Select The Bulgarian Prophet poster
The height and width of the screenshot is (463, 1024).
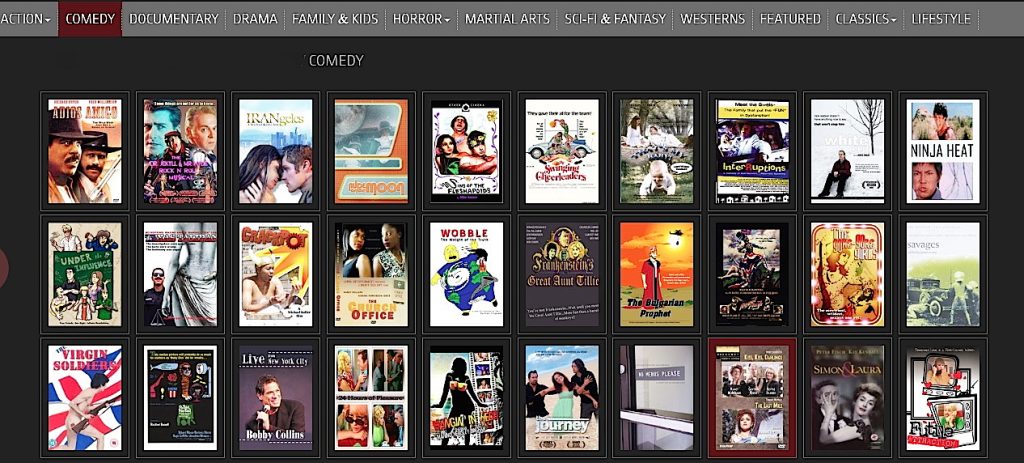click(656, 273)
